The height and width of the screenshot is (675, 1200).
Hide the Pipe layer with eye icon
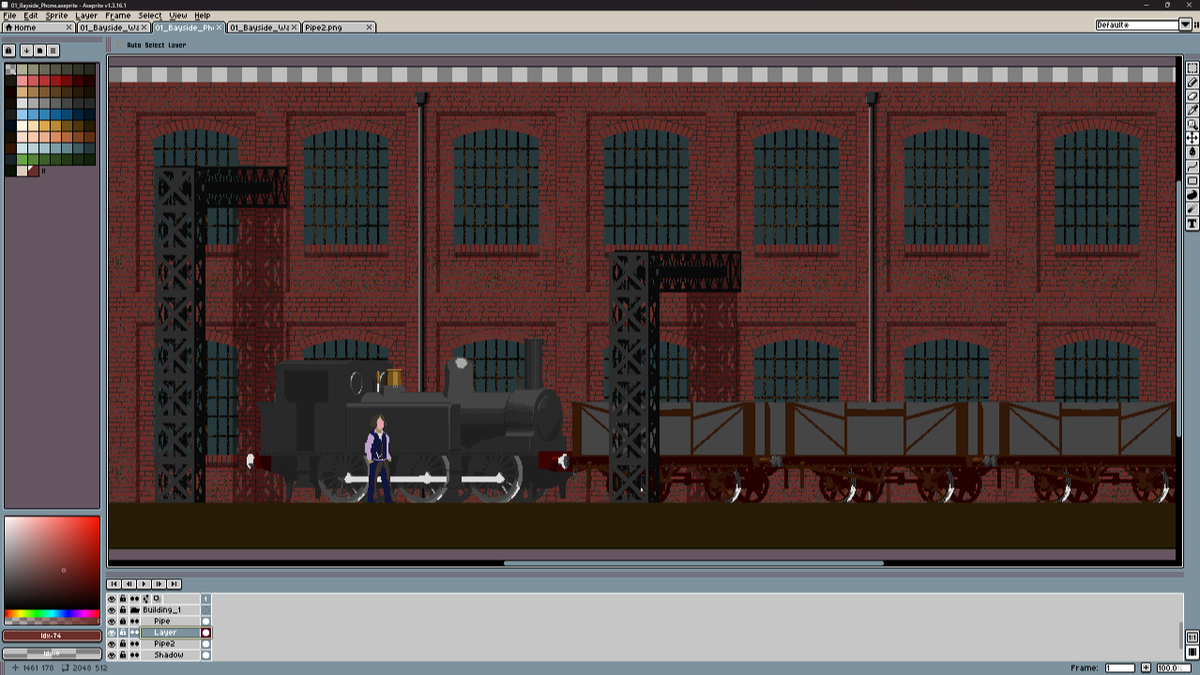pyautogui.click(x=112, y=621)
